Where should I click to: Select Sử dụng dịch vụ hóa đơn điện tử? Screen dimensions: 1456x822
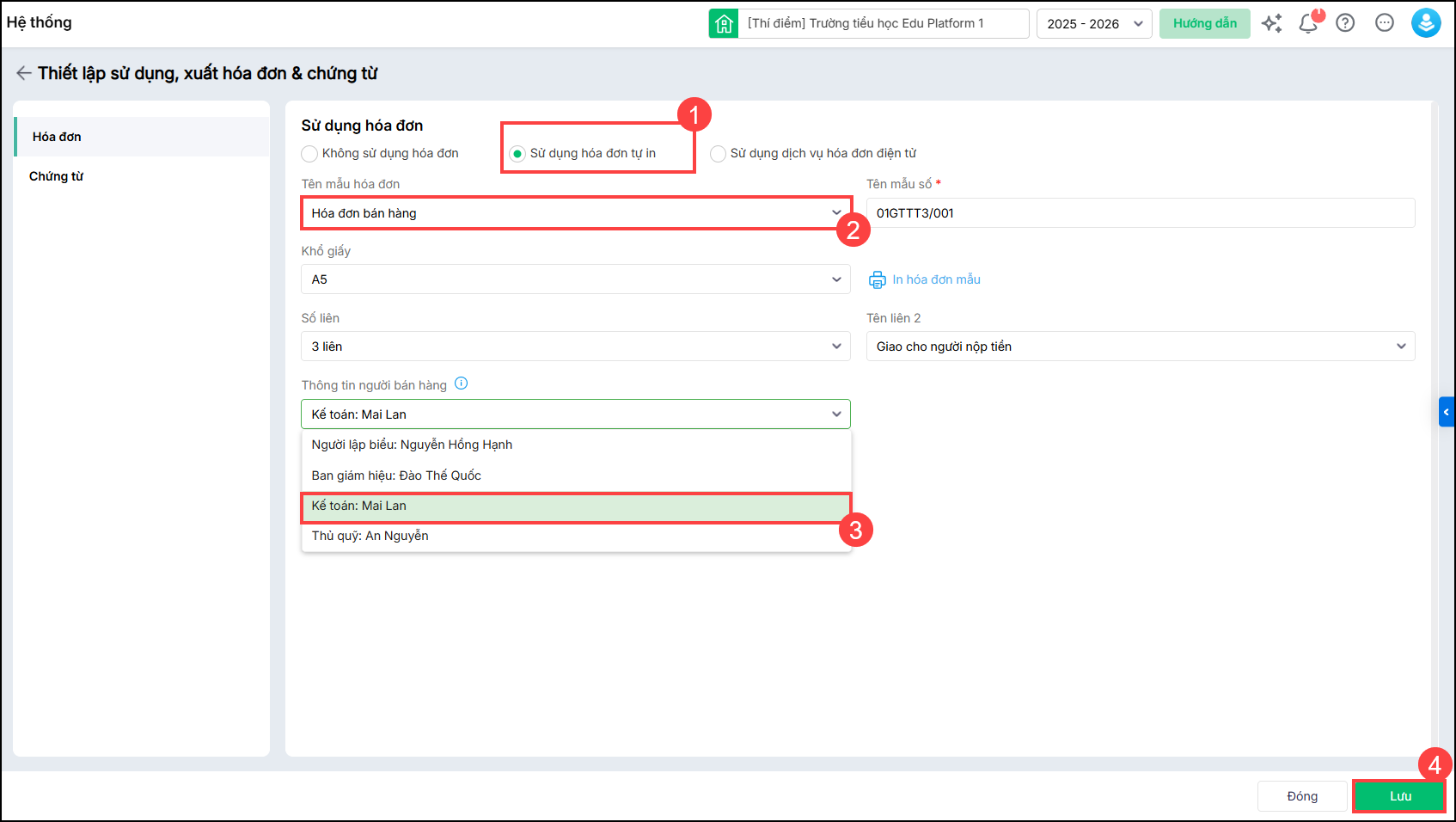[x=718, y=154]
